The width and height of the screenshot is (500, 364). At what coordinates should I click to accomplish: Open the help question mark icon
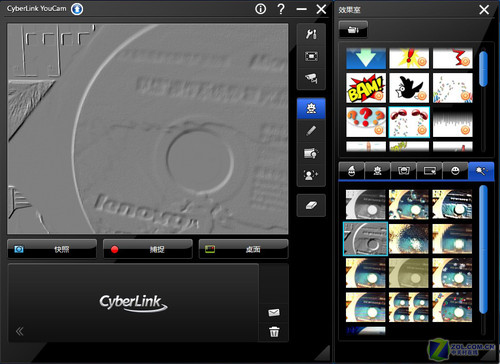click(x=281, y=9)
